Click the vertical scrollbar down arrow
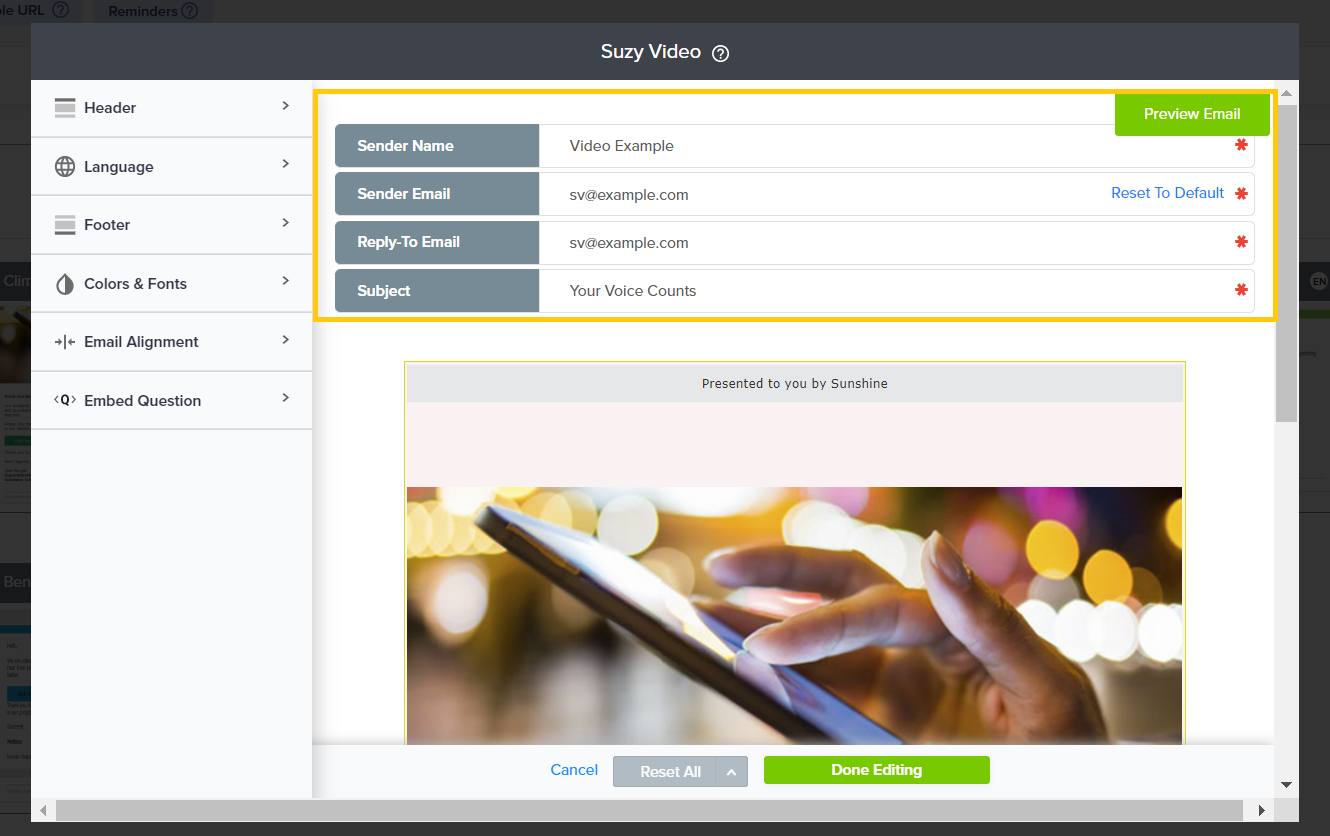The height and width of the screenshot is (836, 1330). click(x=1287, y=785)
